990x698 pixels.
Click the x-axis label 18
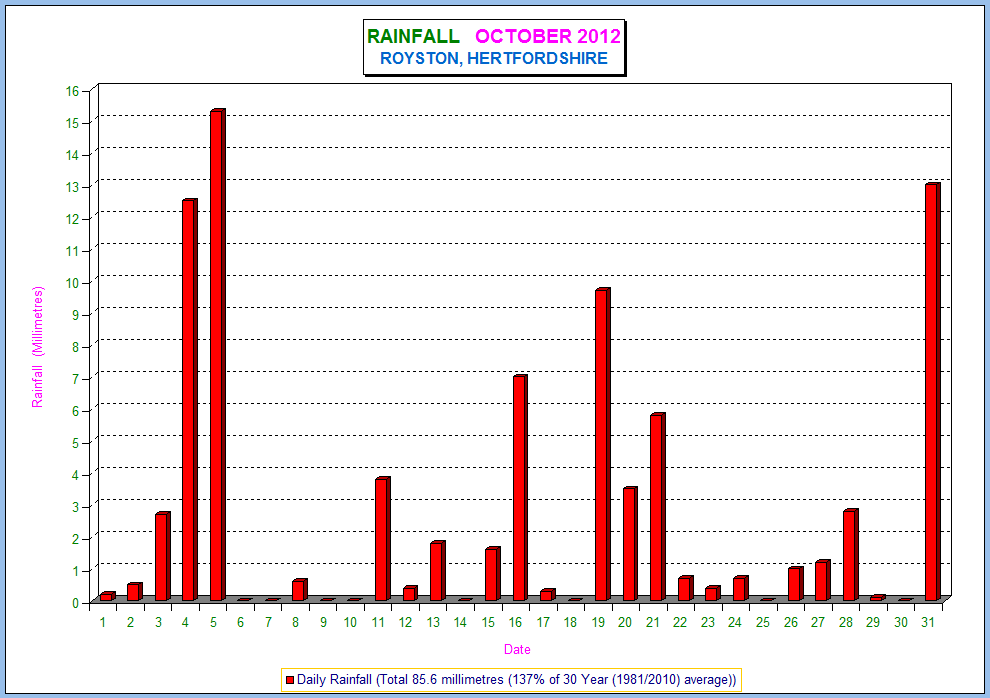(x=570, y=623)
